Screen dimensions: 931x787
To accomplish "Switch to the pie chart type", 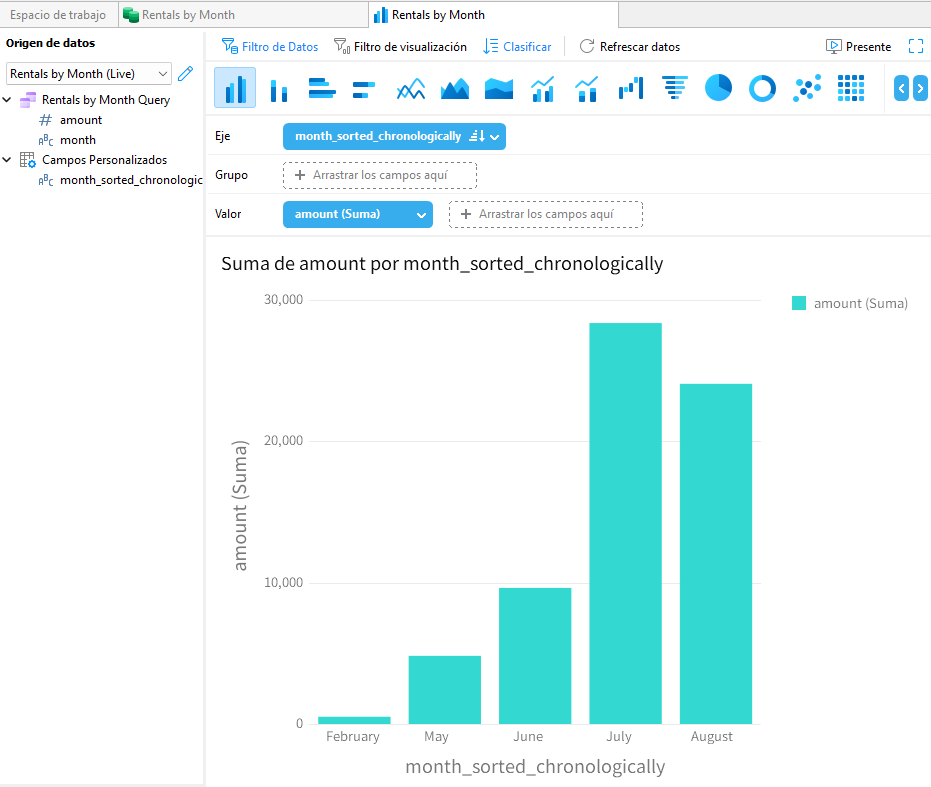I will [x=718, y=88].
